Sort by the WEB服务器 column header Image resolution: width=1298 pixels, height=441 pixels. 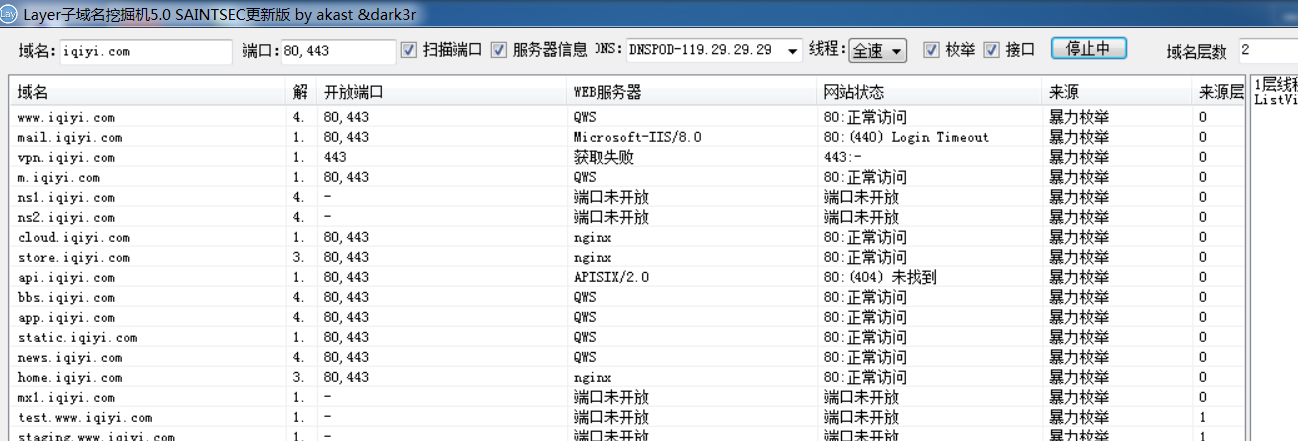tap(691, 92)
